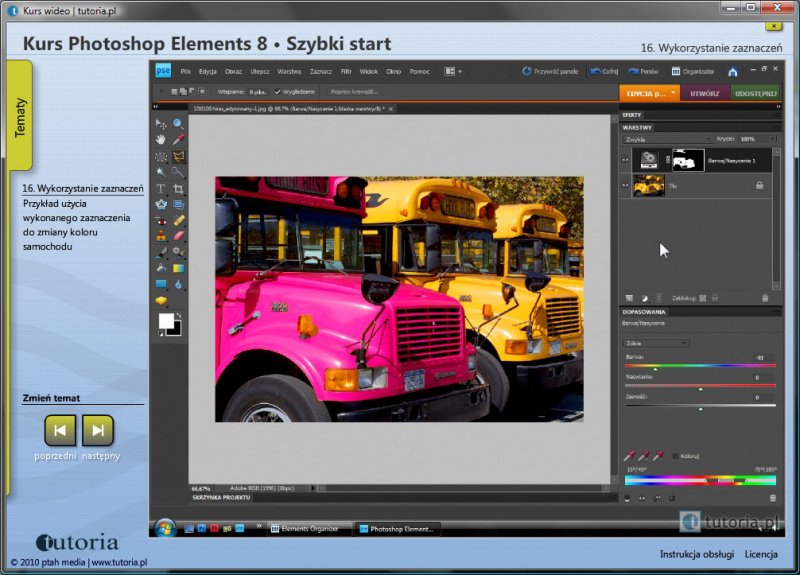The image size is (800, 575).
Task: Open the color range dropdown in Dopasowania
Action: click(657, 343)
